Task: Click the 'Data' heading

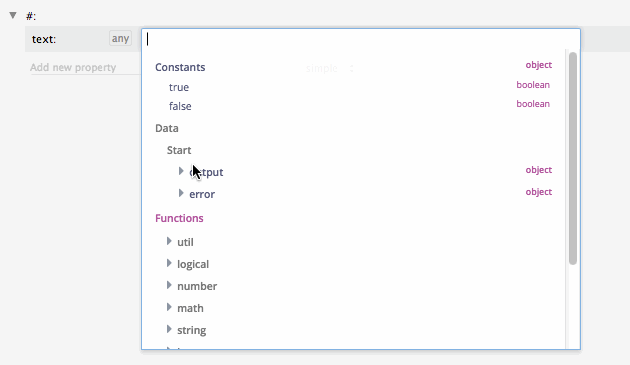Action: click(167, 128)
